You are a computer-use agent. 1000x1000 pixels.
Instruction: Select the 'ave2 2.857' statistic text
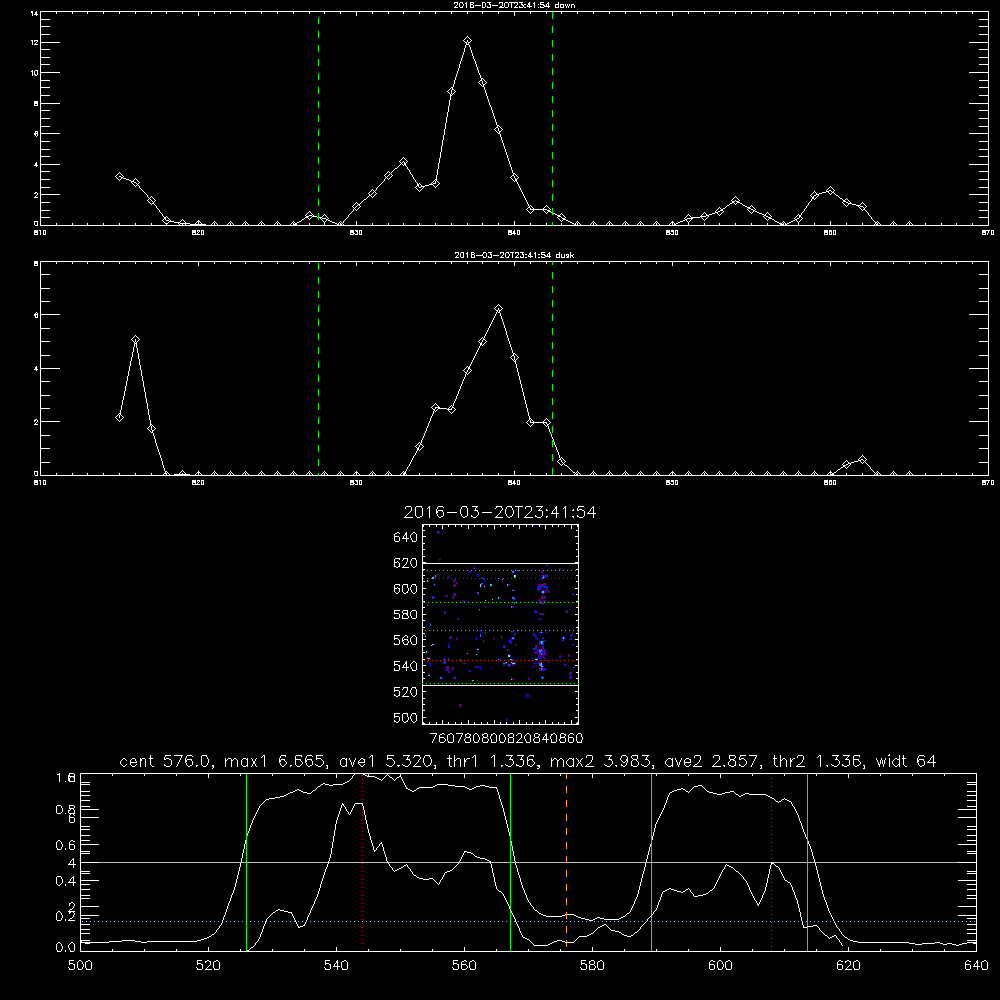coord(711,761)
